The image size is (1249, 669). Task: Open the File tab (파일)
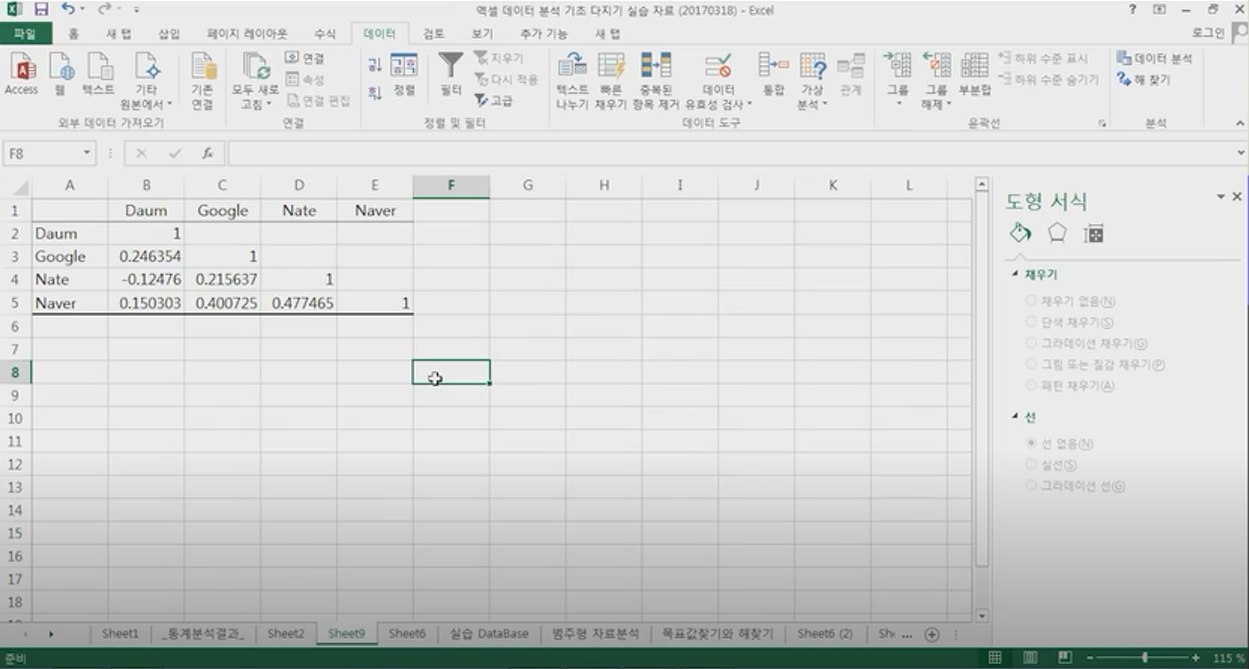point(24,33)
